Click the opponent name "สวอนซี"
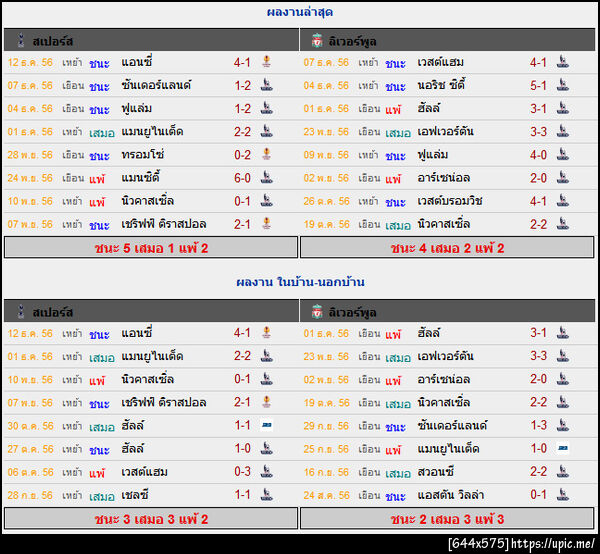 [435, 472]
